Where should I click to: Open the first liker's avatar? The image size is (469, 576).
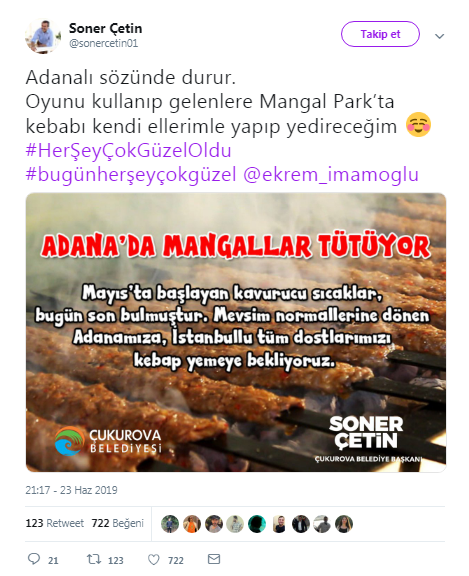pos(170,524)
